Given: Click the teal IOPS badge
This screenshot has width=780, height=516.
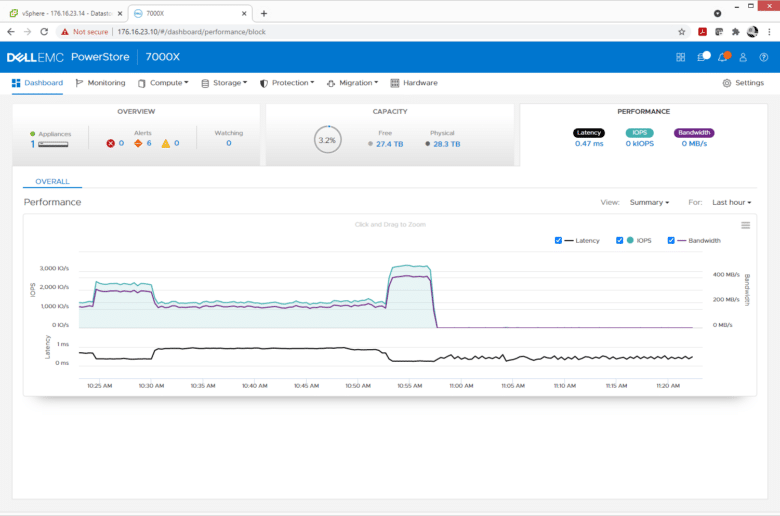Looking at the screenshot, I should pos(640,133).
